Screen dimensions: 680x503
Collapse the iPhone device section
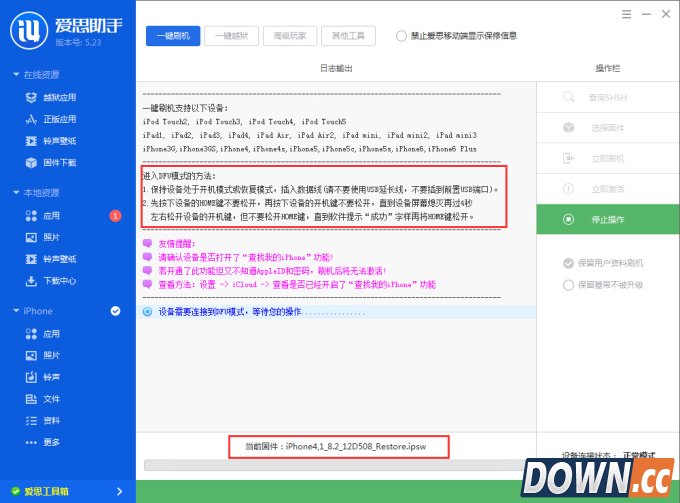(14, 311)
